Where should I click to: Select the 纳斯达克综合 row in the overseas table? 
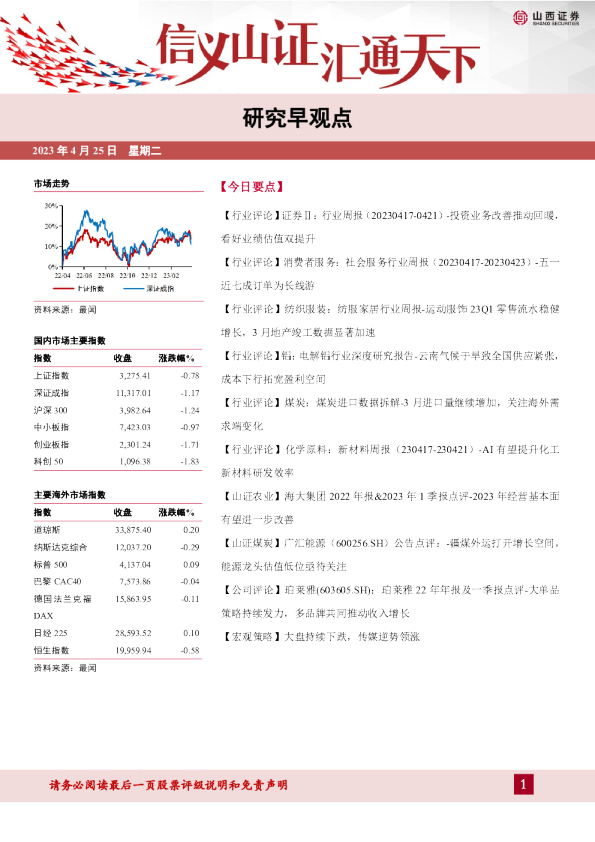click(x=117, y=547)
